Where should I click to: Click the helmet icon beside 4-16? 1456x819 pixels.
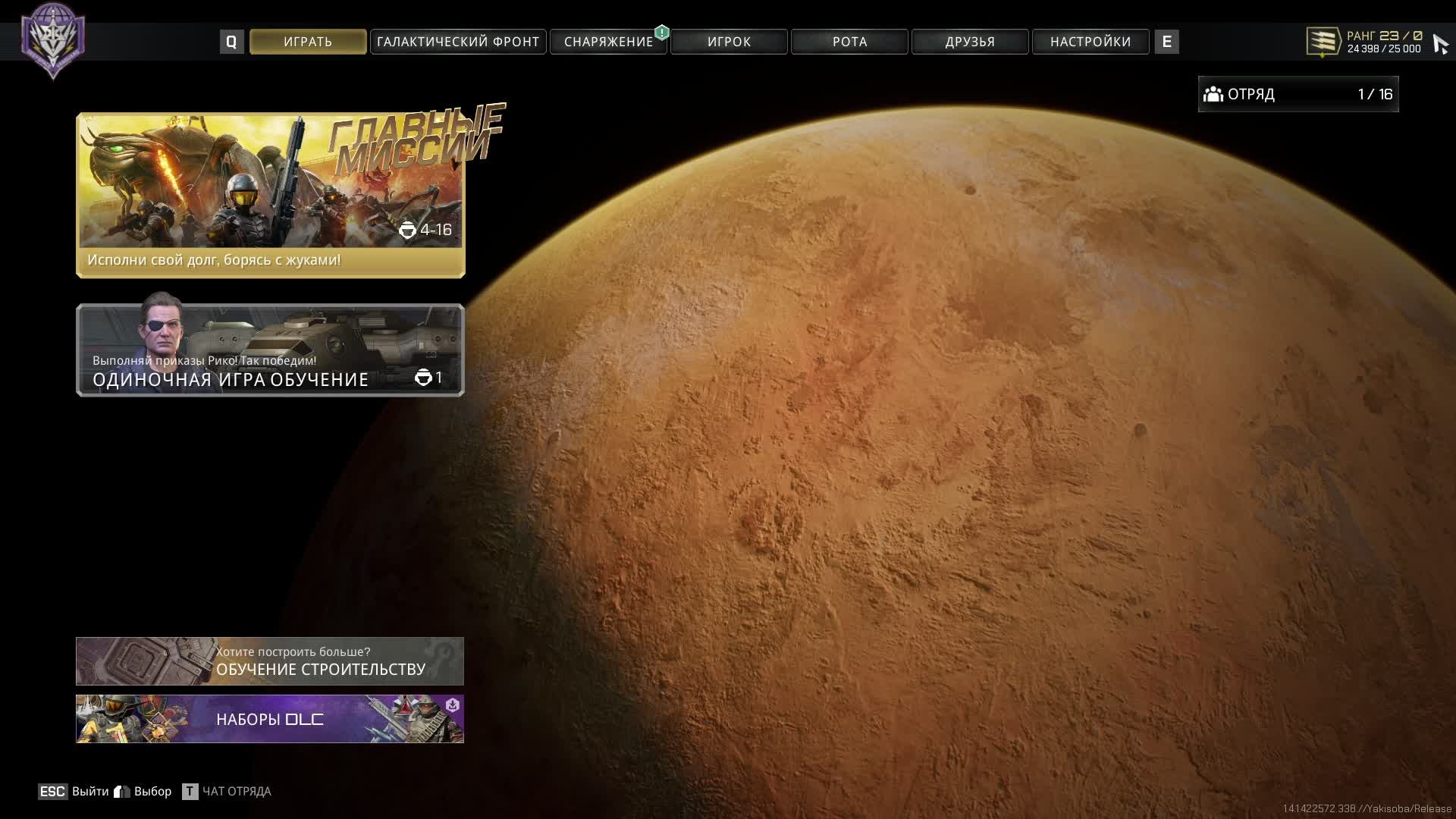pos(407,230)
